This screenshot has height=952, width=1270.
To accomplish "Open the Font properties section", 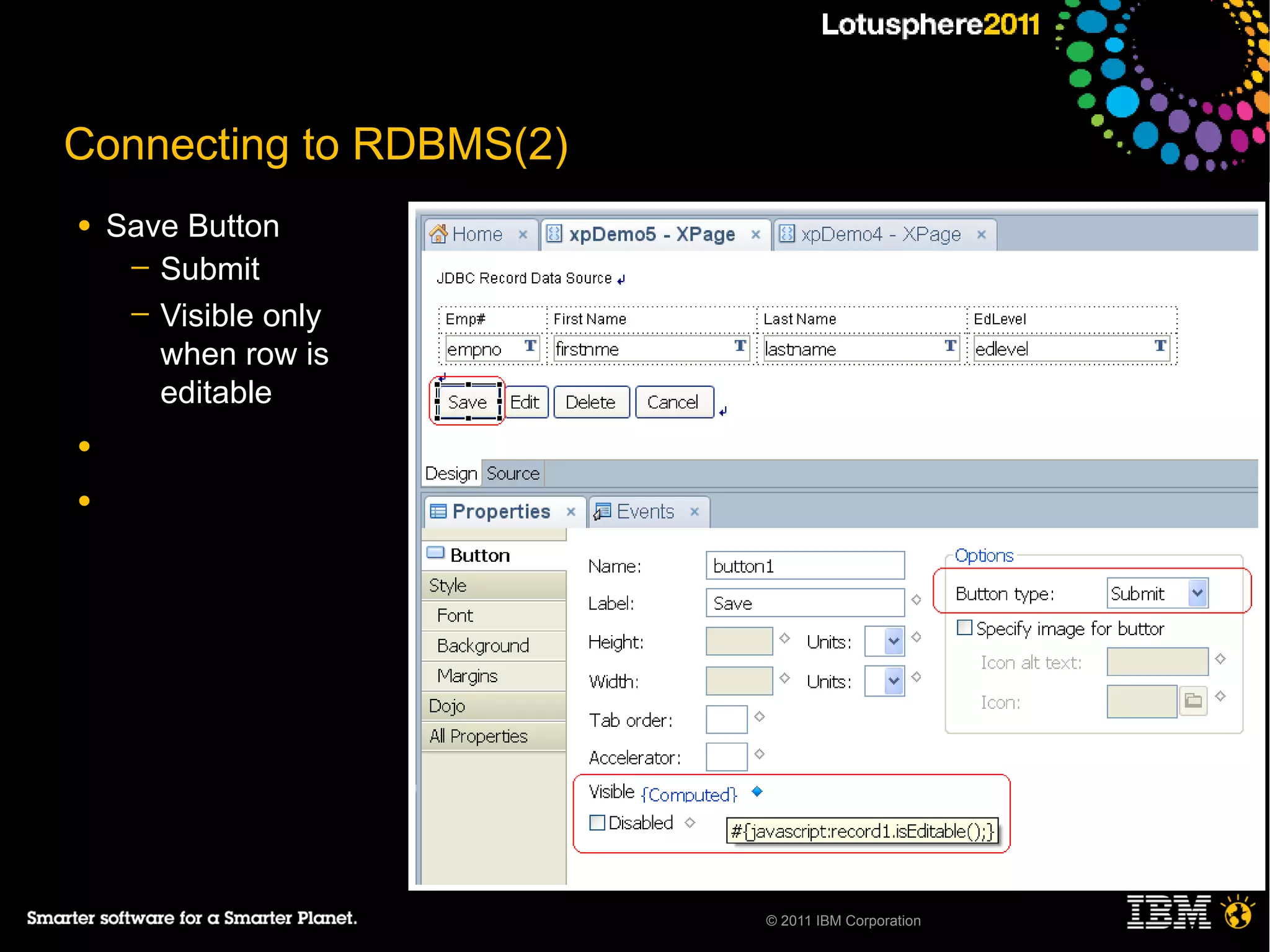I will pyautogui.click(x=494, y=615).
